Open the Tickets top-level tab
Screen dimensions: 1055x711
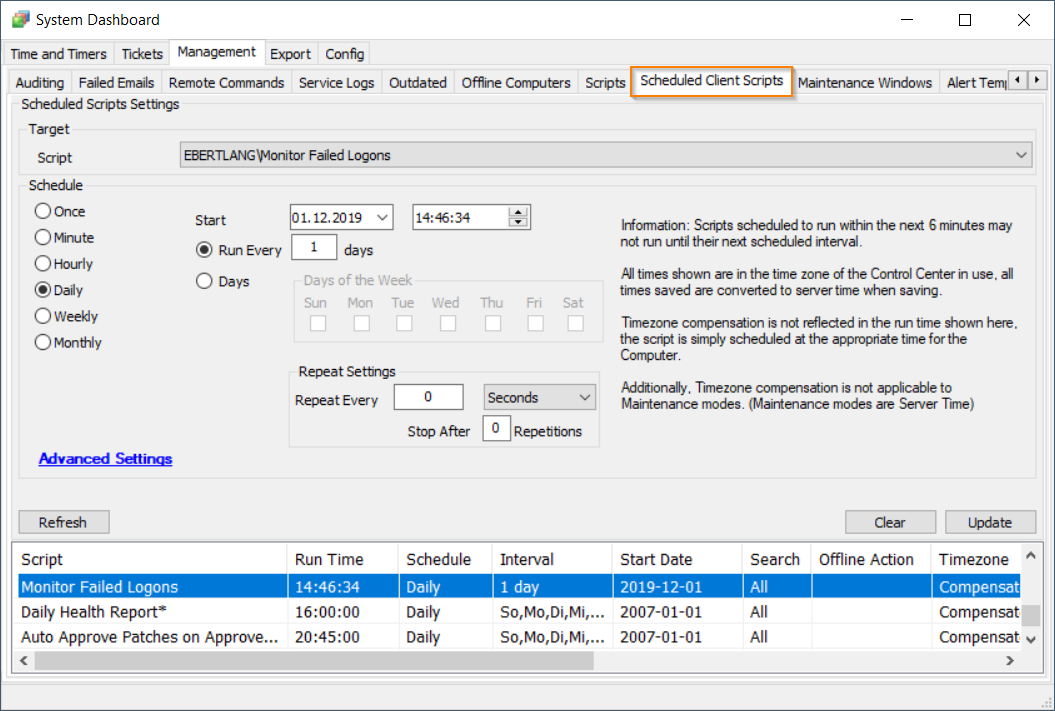click(x=141, y=54)
